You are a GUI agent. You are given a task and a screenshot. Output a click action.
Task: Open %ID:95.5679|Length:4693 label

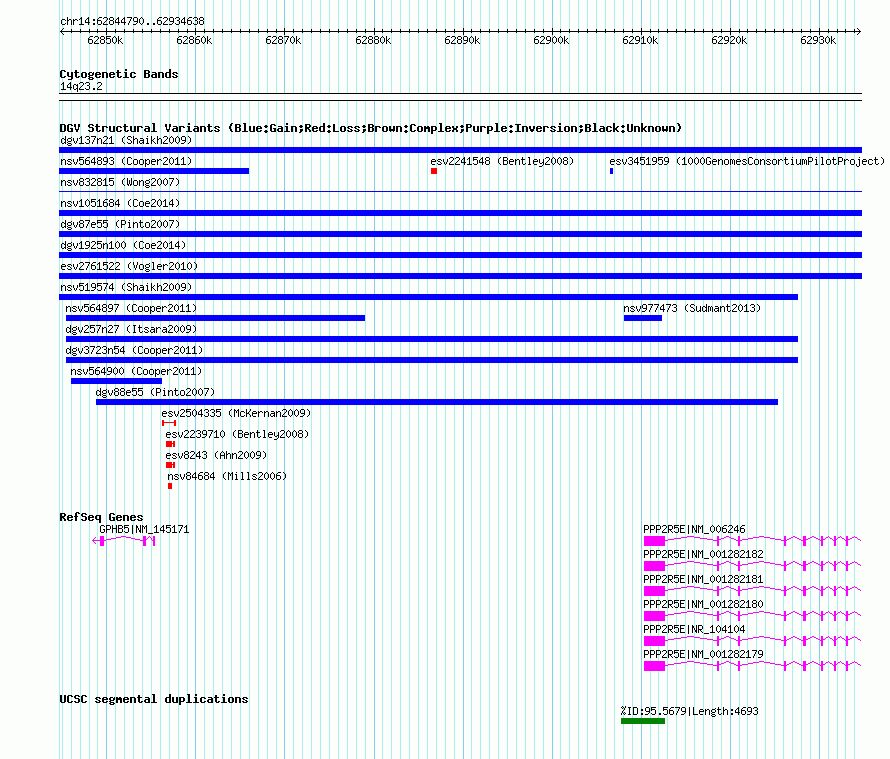click(689, 711)
